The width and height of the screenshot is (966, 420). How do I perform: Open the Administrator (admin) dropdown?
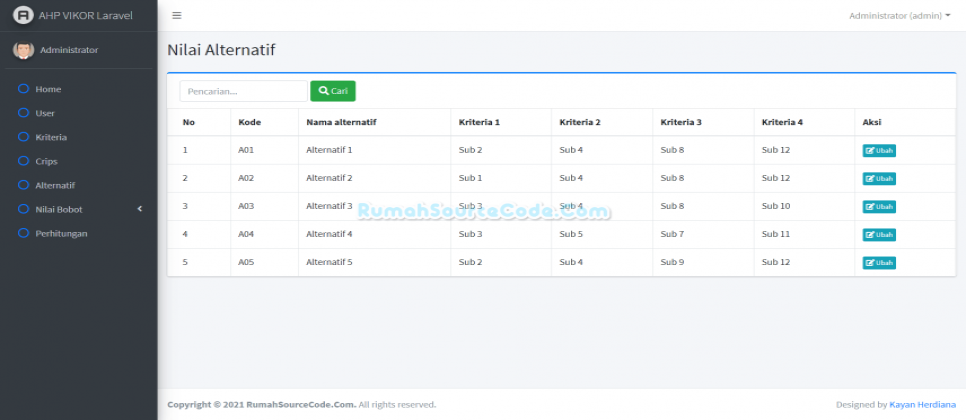(x=899, y=15)
